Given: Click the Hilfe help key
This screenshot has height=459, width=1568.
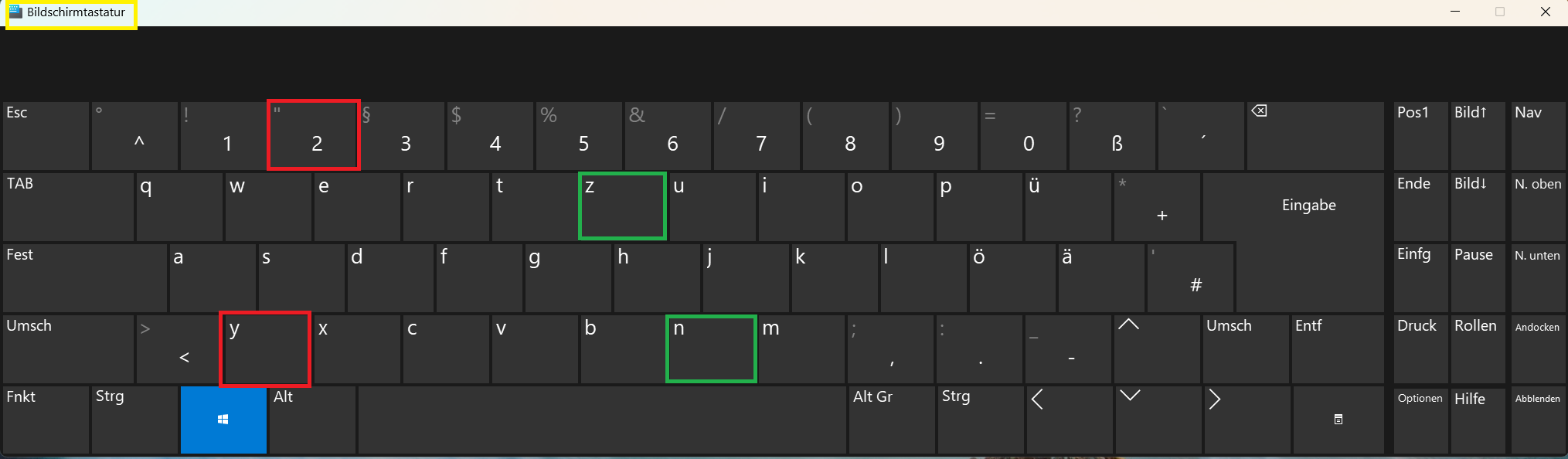Looking at the screenshot, I should coord(1478,420).
